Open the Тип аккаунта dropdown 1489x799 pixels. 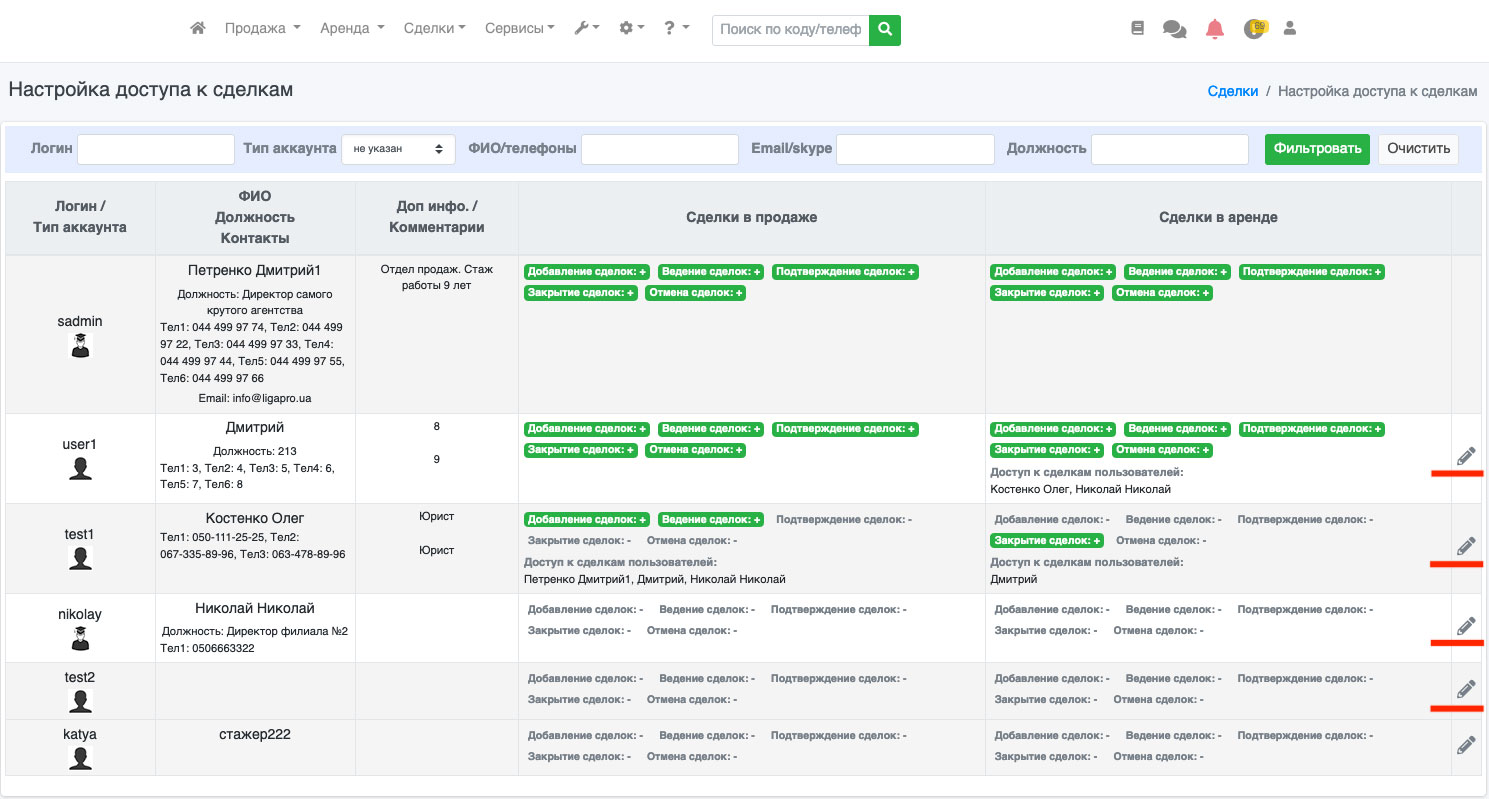coord(398,149)
